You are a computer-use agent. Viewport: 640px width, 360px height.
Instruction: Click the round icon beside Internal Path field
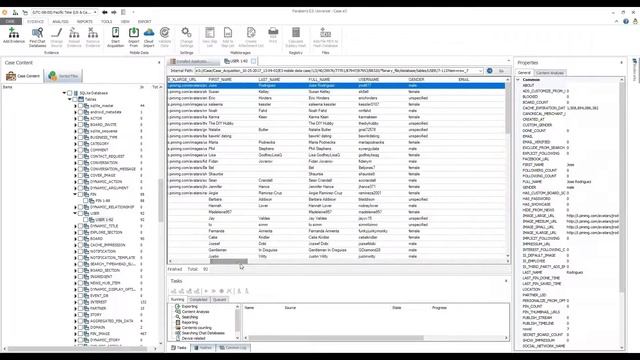[x=489, y=71]
